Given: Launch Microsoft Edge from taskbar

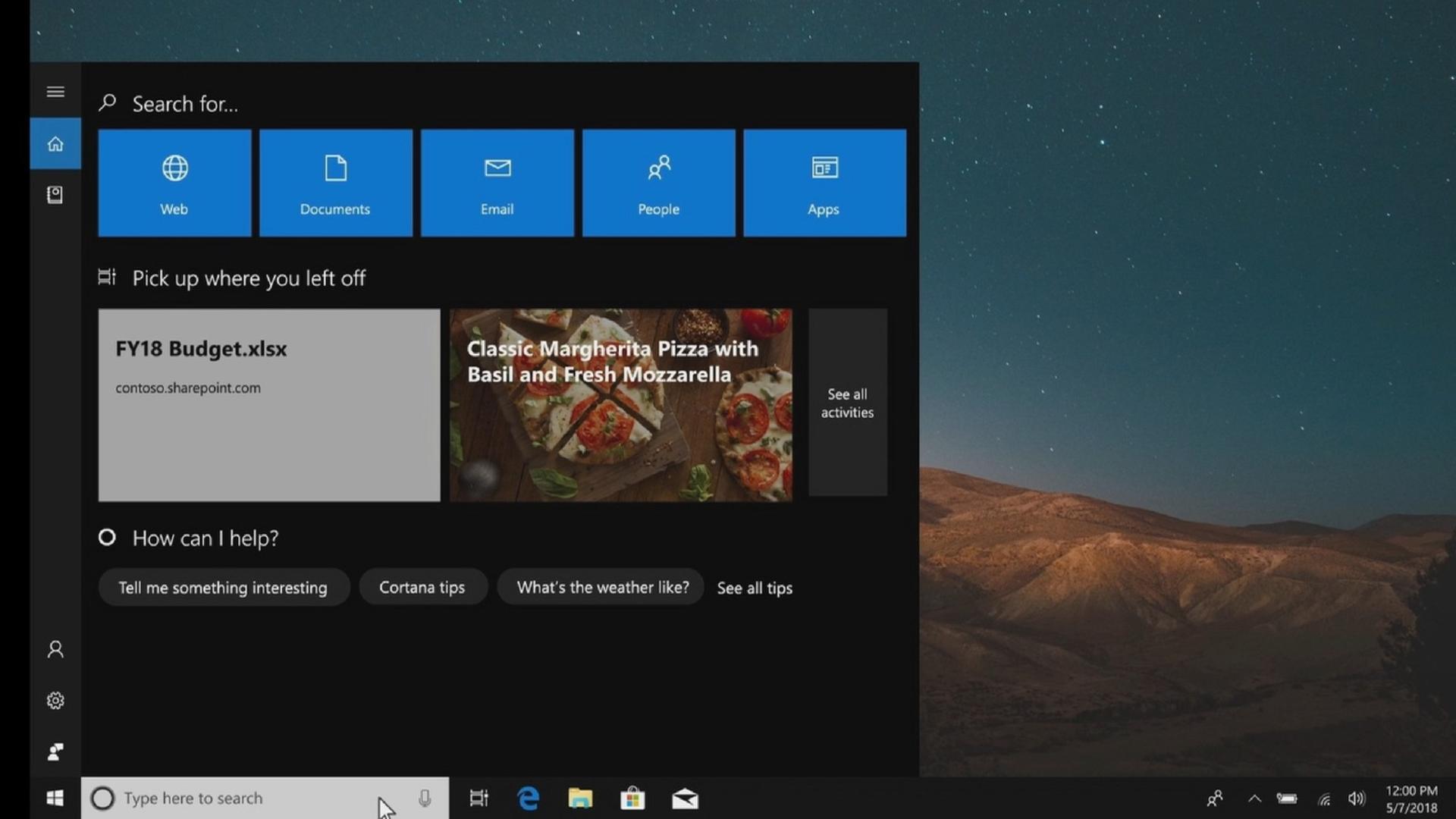Looking at the screenshot, I should click(x=529, y=798).
